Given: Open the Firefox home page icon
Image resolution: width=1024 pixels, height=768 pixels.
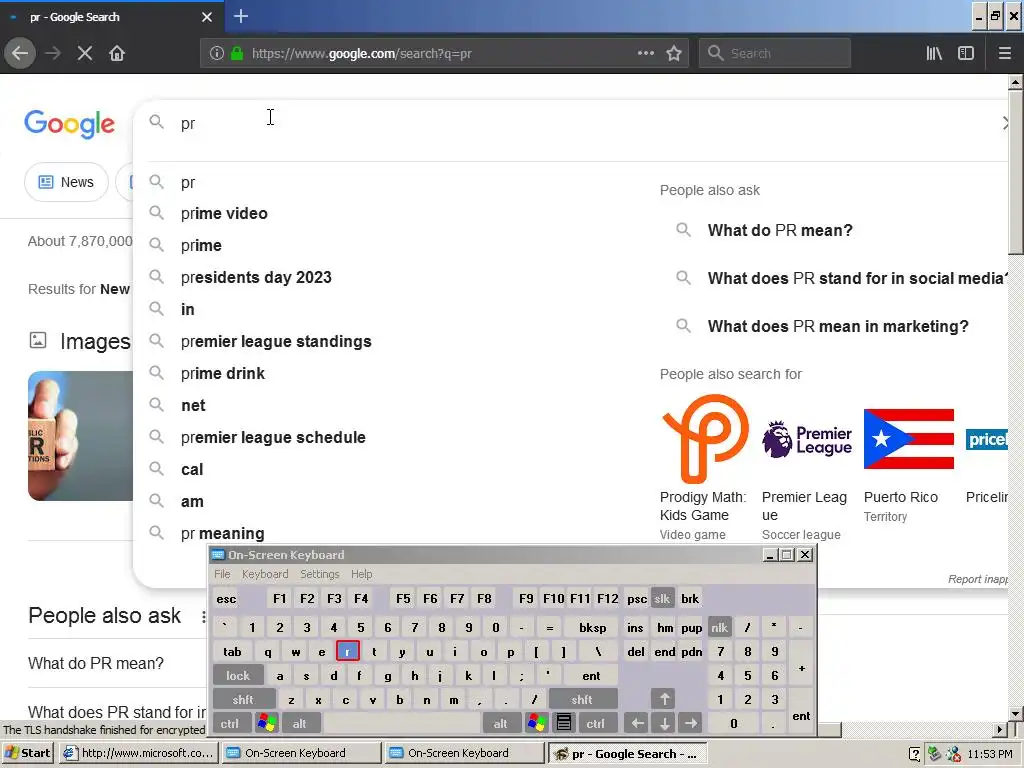Looking at the screenshot, I should coord(117,53).
